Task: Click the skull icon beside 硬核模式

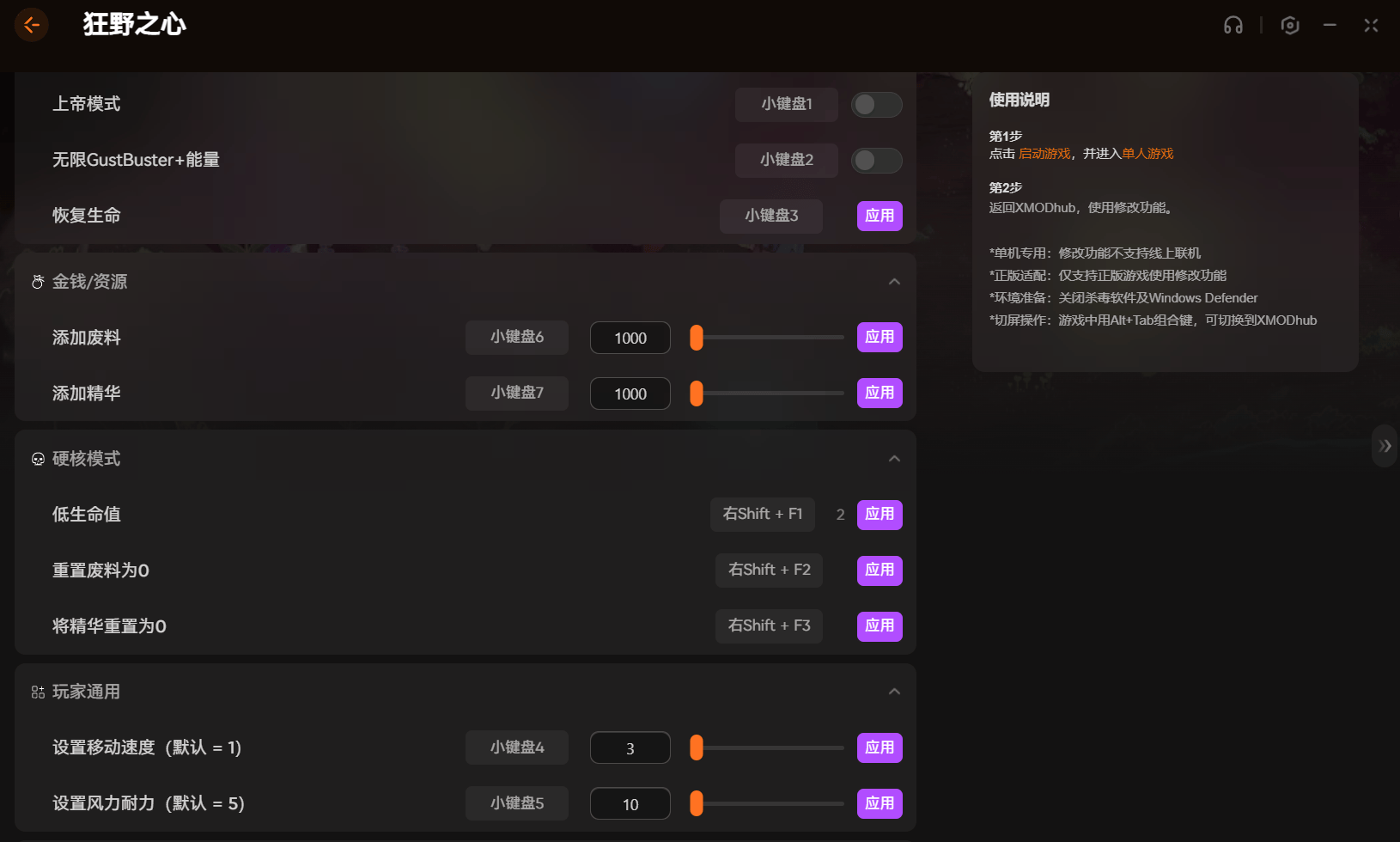Action: coord(38,459)
